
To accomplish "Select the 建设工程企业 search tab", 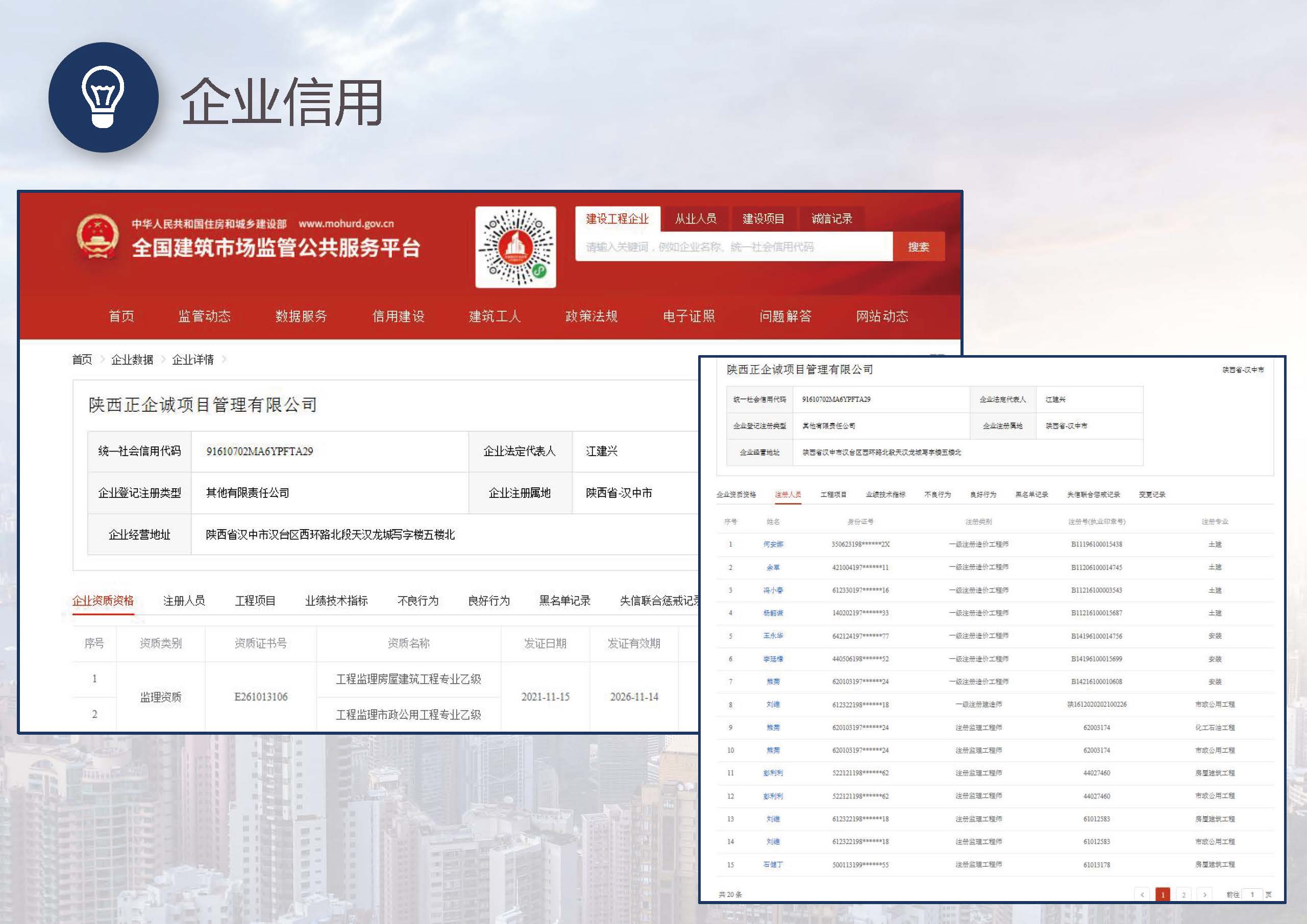I will (618, 218).
